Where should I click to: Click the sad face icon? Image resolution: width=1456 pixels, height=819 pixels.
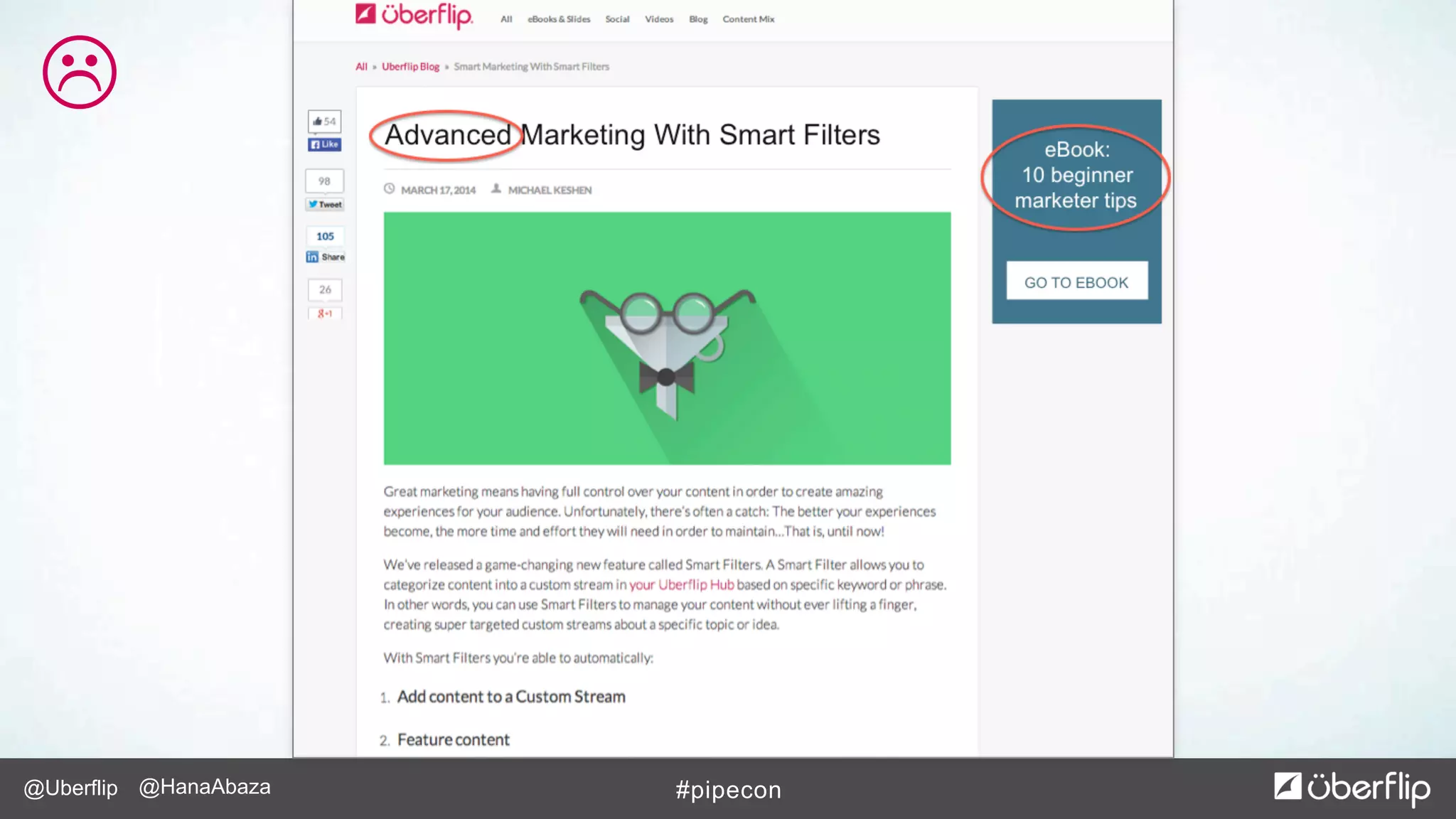pos(80,73)
